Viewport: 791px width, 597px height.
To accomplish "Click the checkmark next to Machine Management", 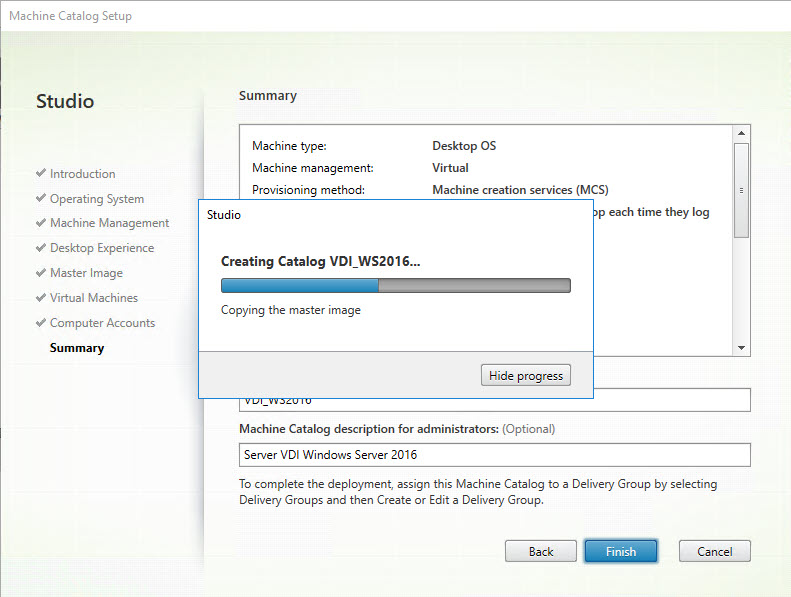I will (41, 223).
